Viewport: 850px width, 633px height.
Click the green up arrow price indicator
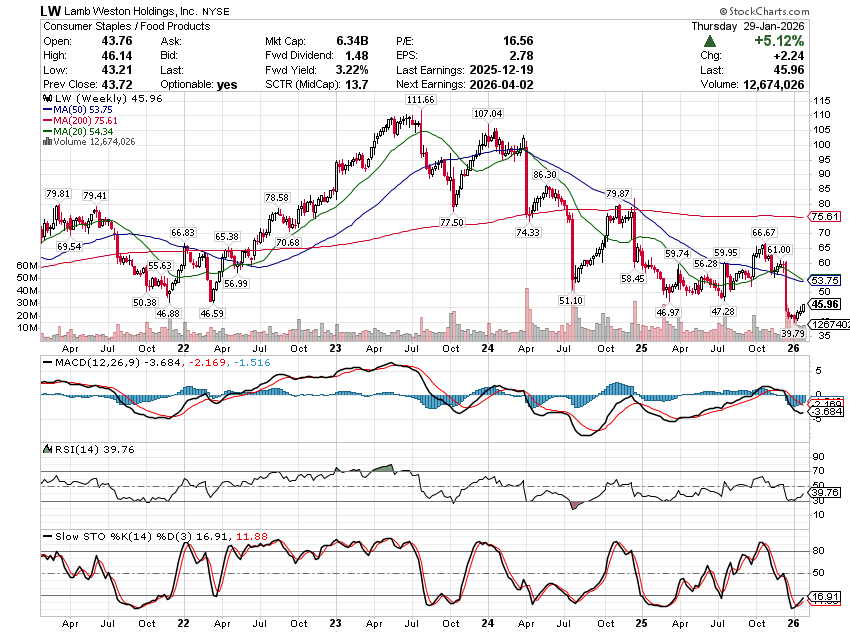click(x=710, y=41)
